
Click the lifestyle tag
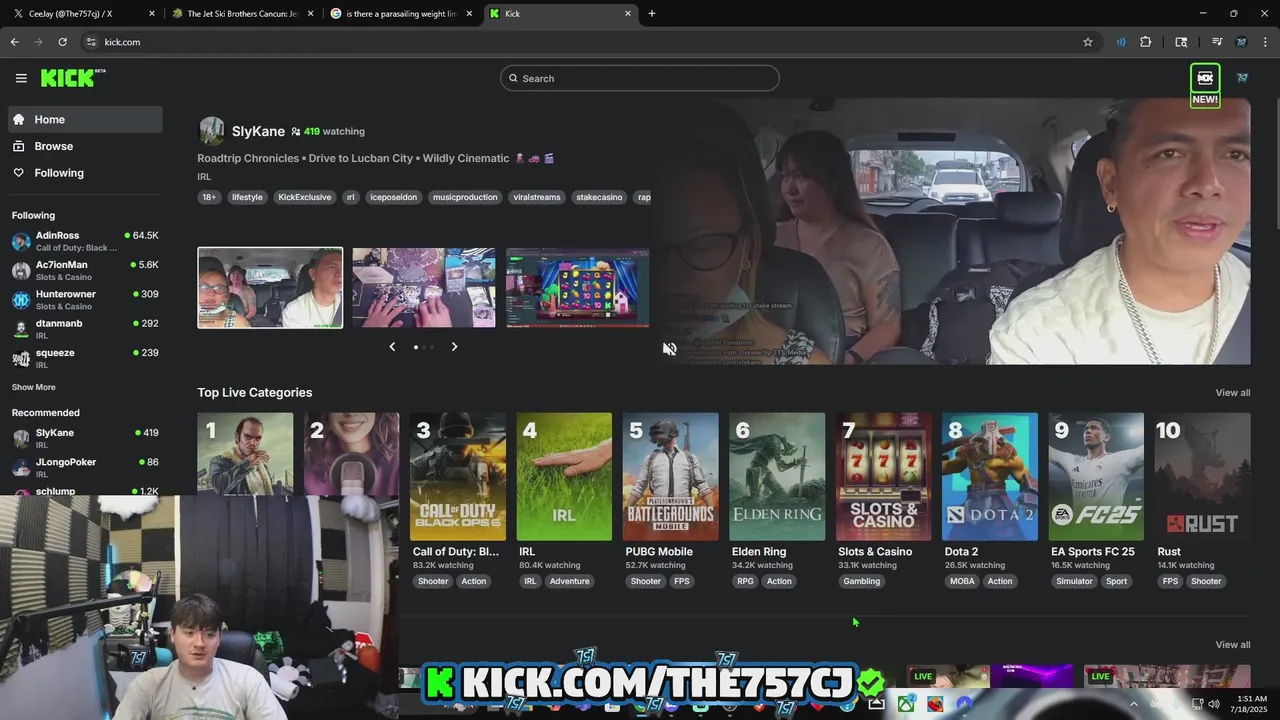point(247,197)
